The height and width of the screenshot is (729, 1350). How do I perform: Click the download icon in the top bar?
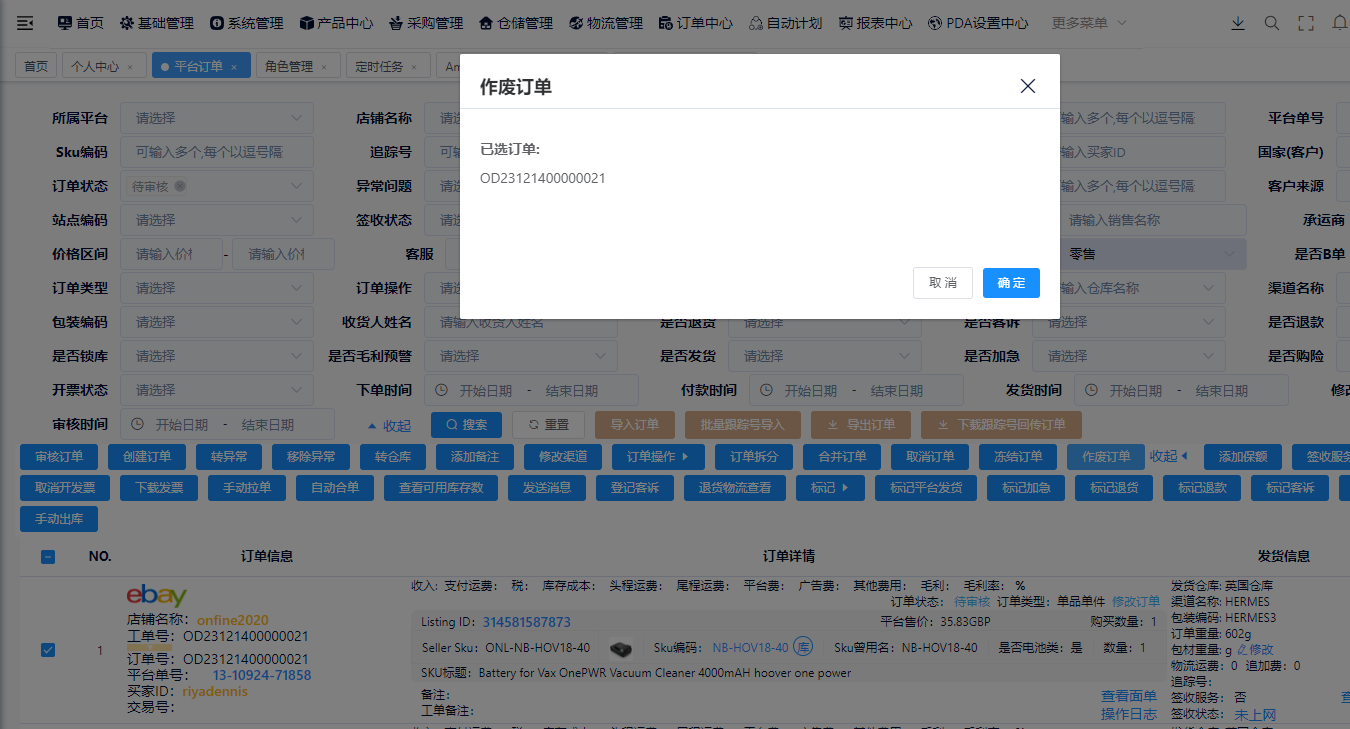(x=1238, y=22)
